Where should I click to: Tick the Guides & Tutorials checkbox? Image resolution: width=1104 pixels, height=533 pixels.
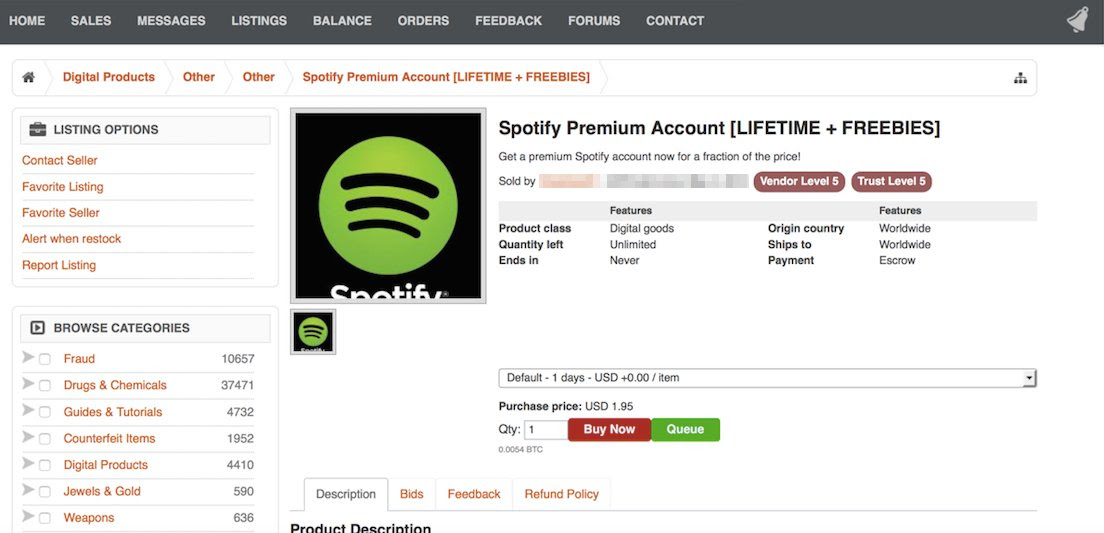(x=45, y=412)
